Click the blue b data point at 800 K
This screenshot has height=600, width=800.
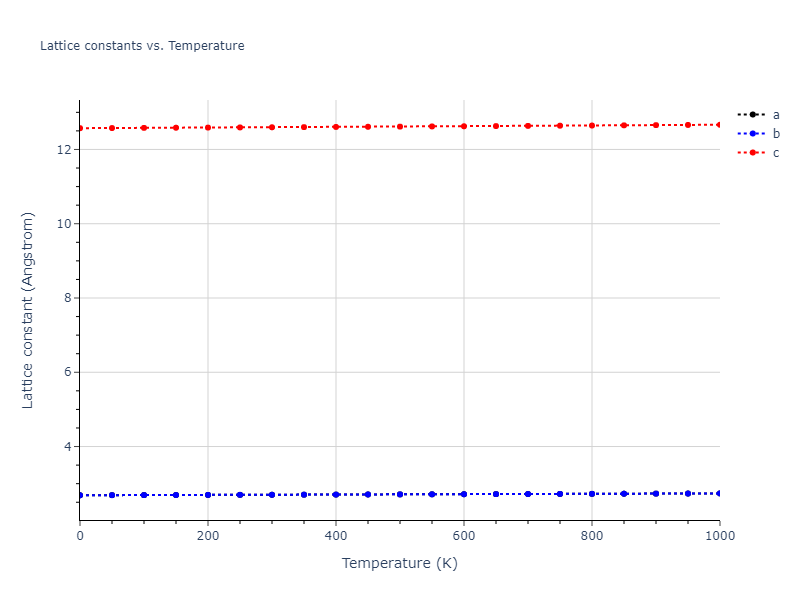(592, 493)
